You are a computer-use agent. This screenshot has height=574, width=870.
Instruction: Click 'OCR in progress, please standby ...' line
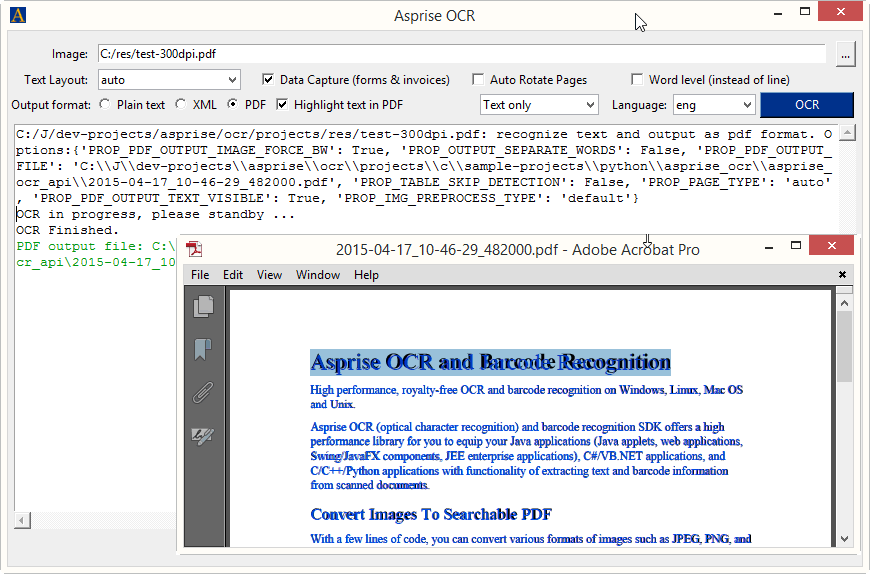point(155,214)
